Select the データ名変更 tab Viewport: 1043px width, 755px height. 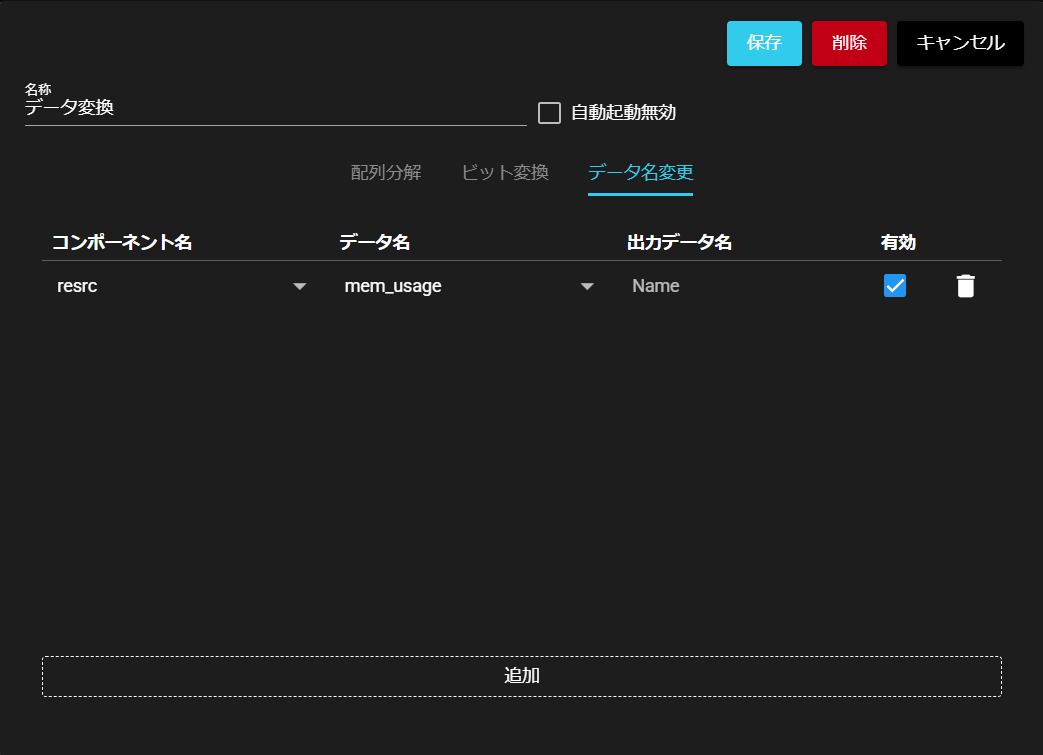click(640, 172)
